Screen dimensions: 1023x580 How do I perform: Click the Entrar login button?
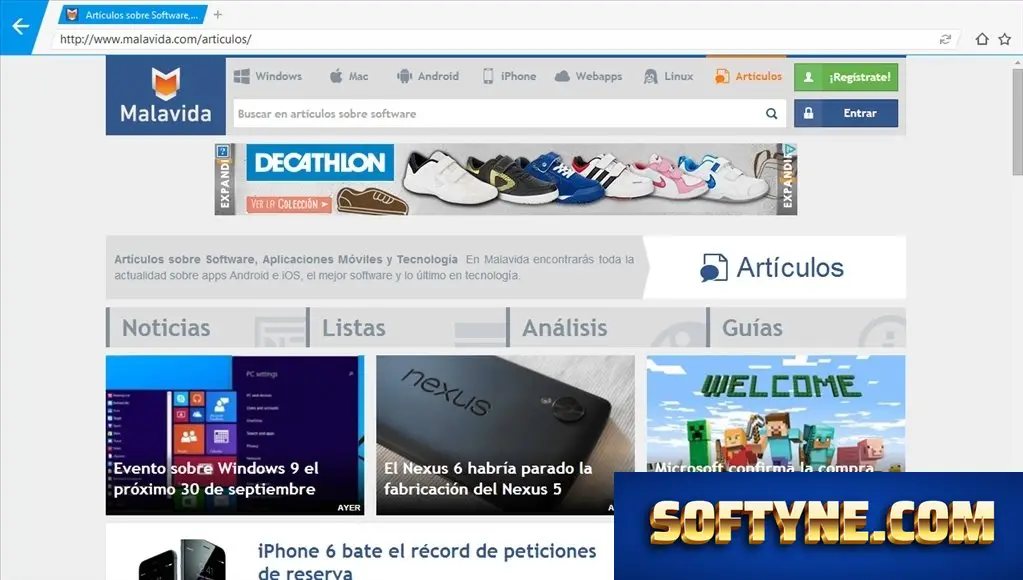(x=846, y=113)
